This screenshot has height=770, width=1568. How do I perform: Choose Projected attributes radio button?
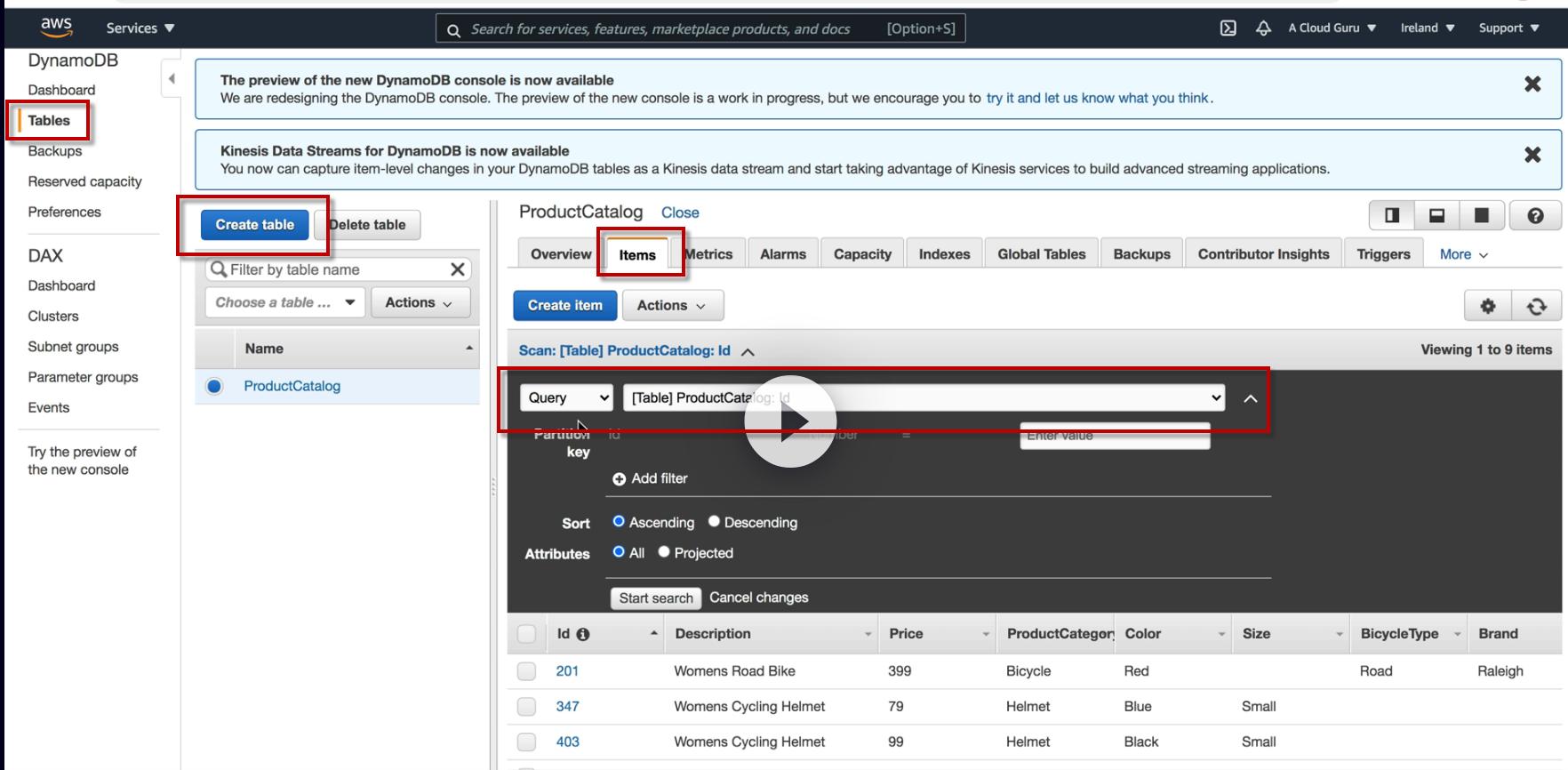pyautogui.click(x=664, y=552)
